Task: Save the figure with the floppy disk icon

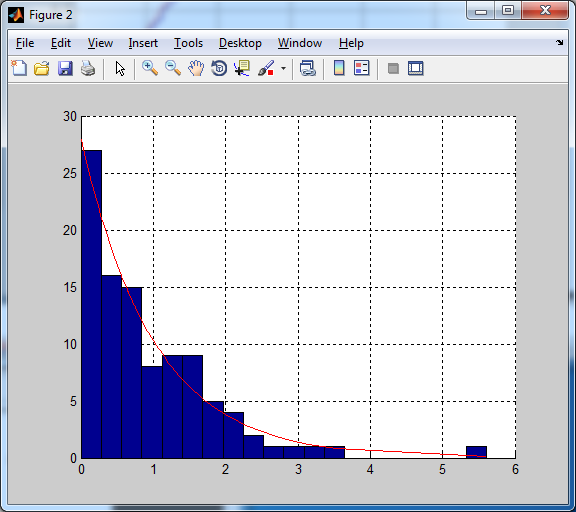Action: [65, 68]
